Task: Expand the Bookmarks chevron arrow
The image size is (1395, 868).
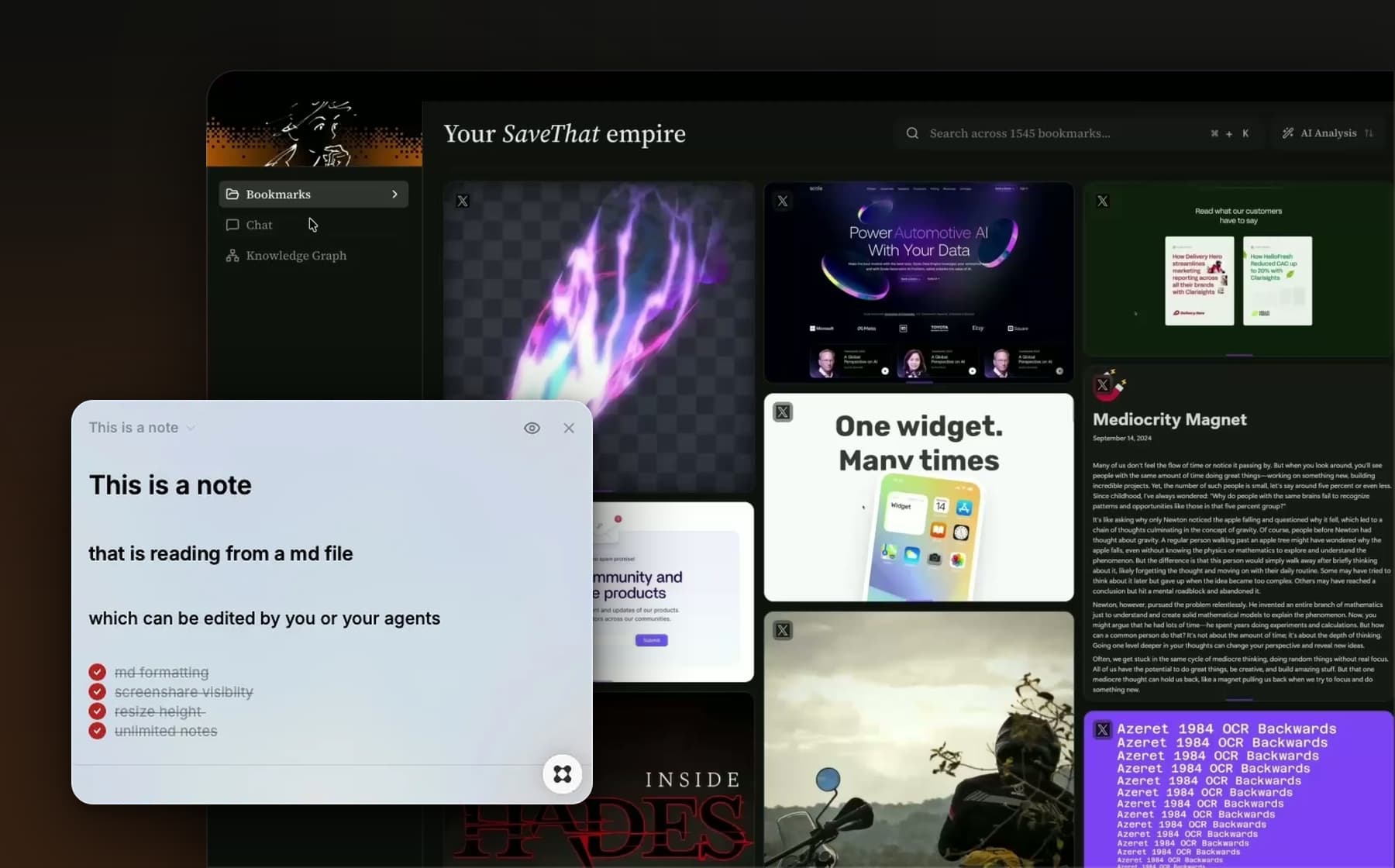Action: pyautogui.click(x=394, y=194)
